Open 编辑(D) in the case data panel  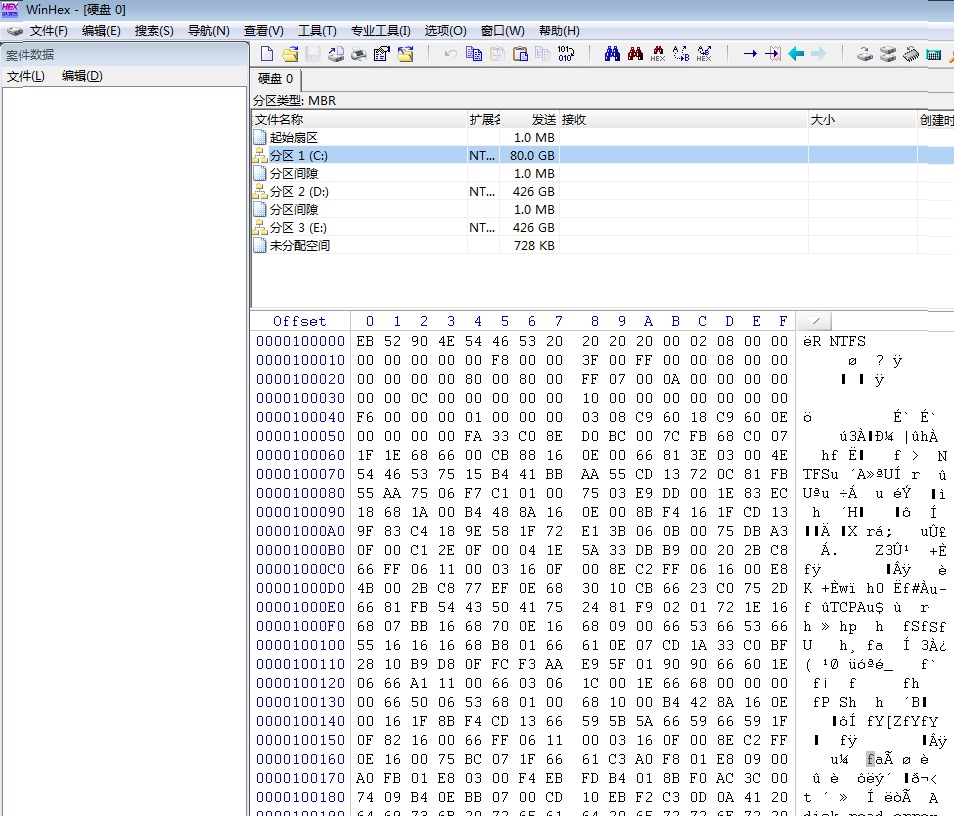click(x=82, y=76)
